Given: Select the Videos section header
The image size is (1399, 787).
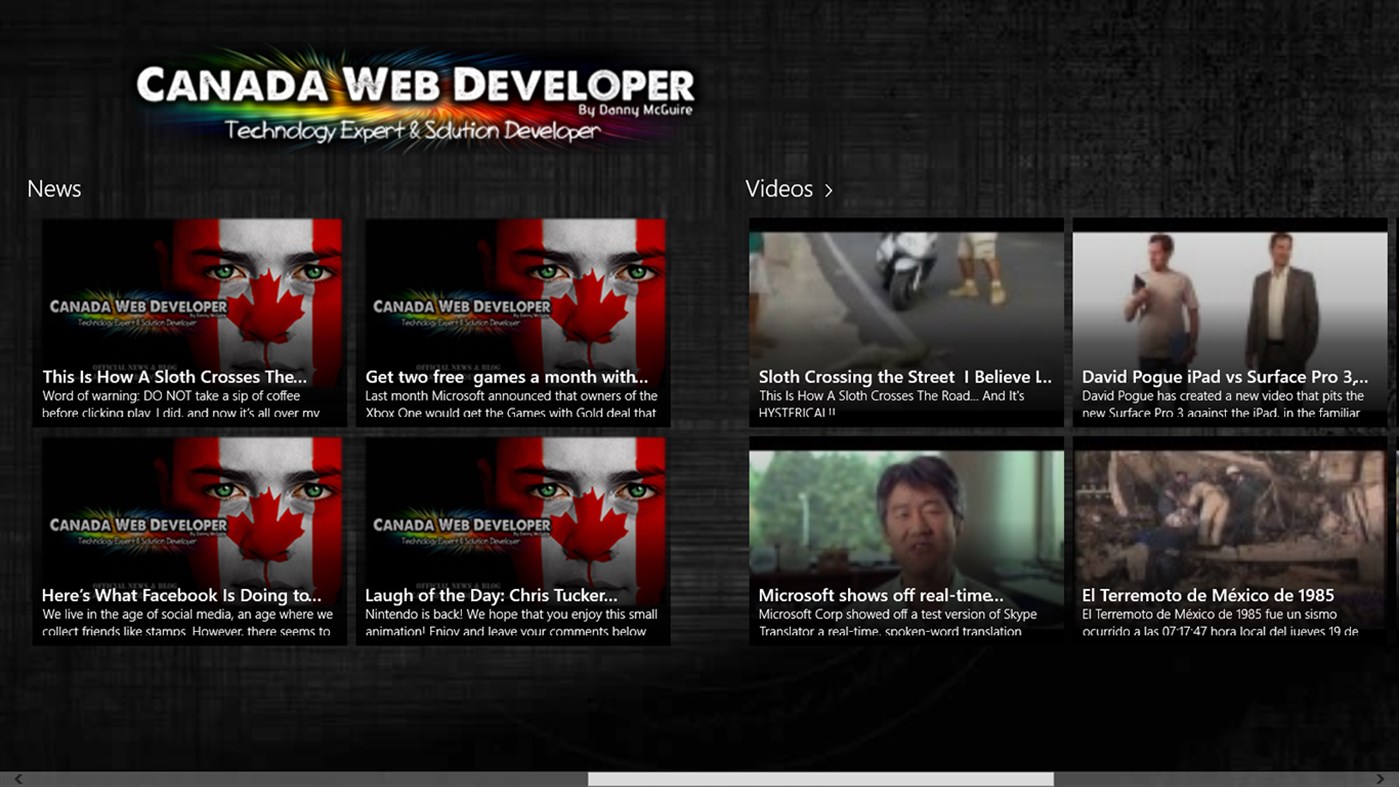Looking at the screenshot, I should 779,189.
